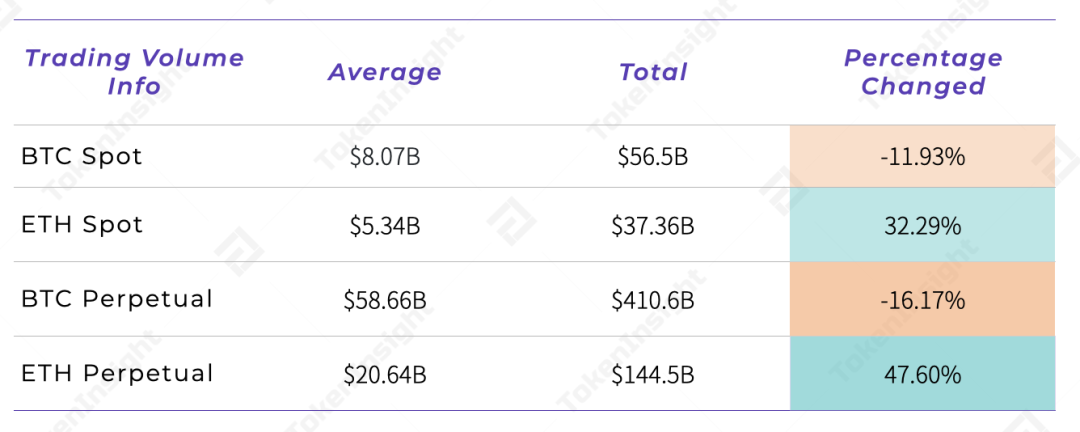Screen dimensions: 1080x432
Task: Click the $58.66B average value
Action: [384, 300]
